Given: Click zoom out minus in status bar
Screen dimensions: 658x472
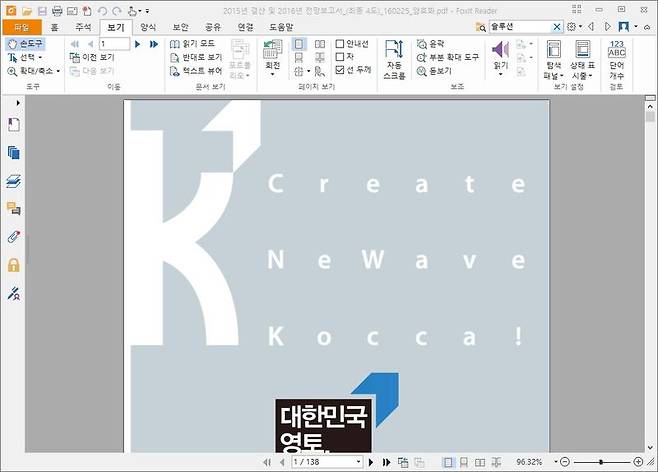Looking at the screenshot, I should click(565, 462).
